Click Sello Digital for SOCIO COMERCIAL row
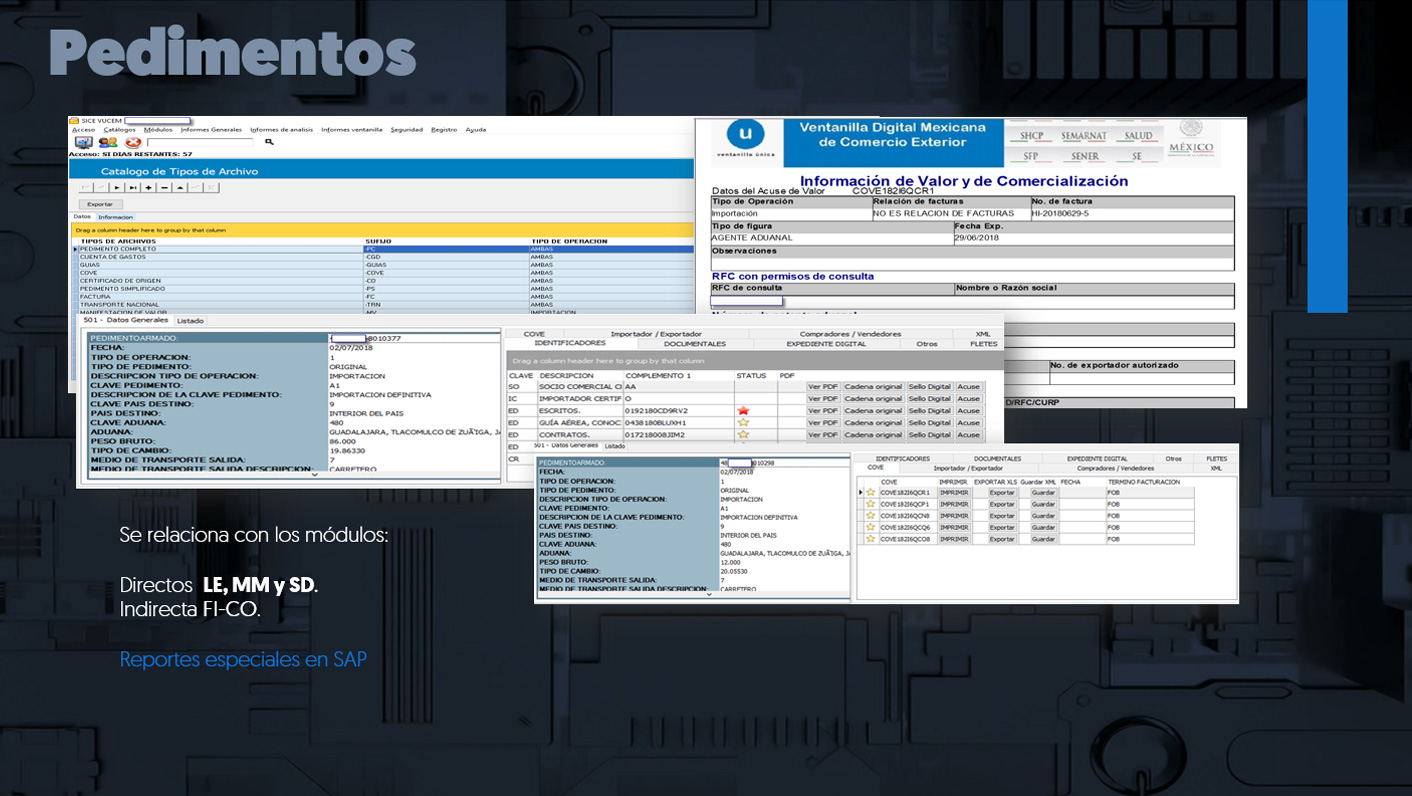 point(929,386)
